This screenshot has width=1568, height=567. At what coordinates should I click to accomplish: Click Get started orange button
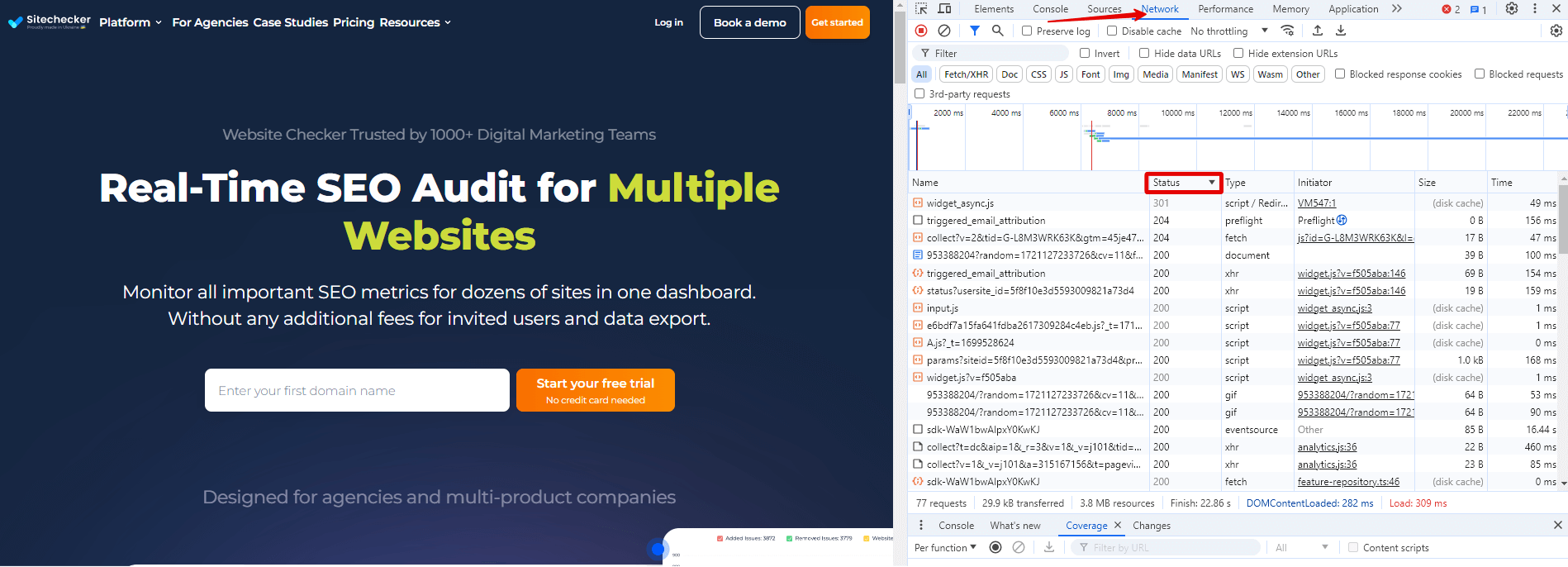(x=837, y=22)
